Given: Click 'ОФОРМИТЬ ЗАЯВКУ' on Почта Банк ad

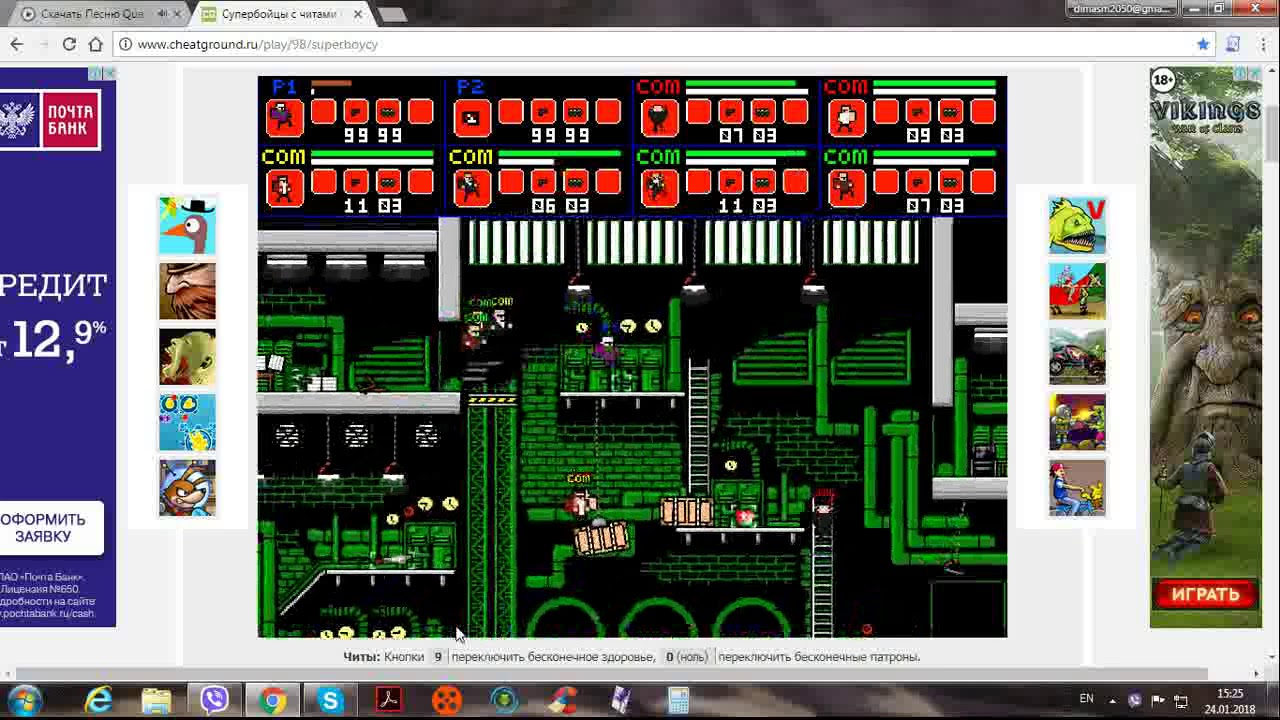Looking at the screenshot, I should click(x=43, y=528).
